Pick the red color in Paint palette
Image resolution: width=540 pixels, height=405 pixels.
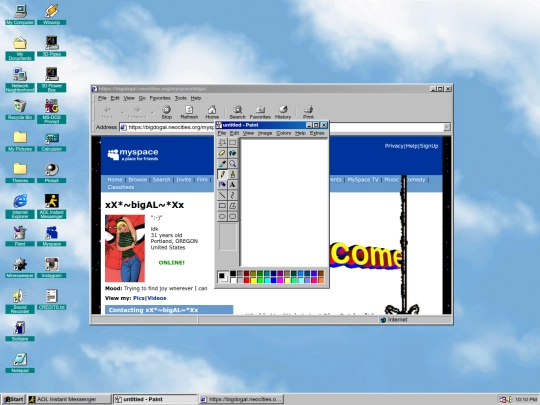(247, 280)
